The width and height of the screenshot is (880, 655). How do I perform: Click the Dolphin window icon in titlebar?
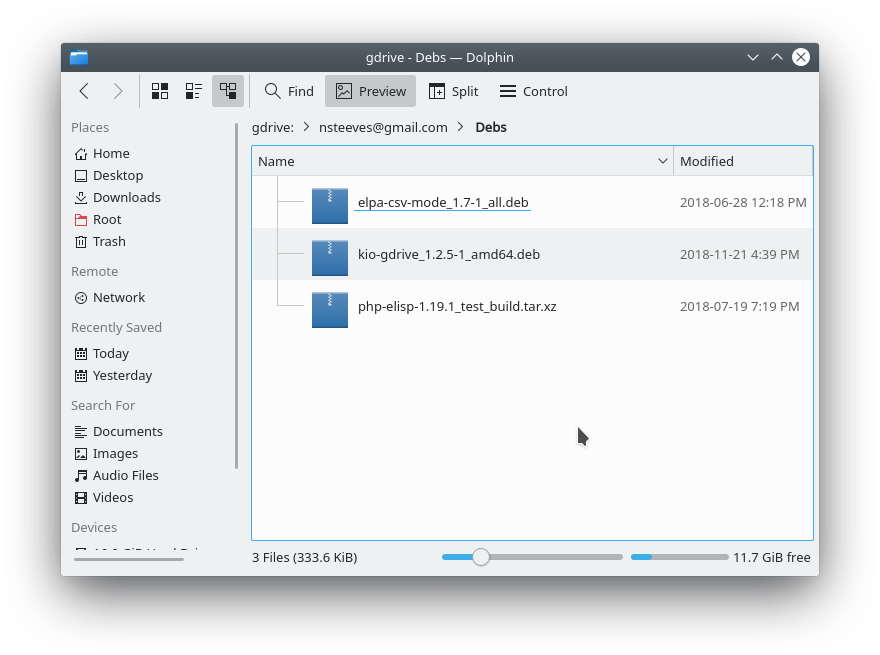[x=79, y=57]
